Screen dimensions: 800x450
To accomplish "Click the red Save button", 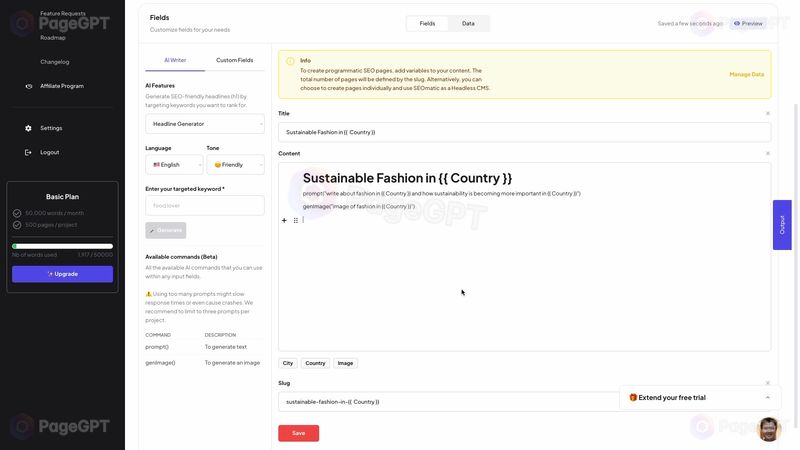I will [x=298, y=433].
